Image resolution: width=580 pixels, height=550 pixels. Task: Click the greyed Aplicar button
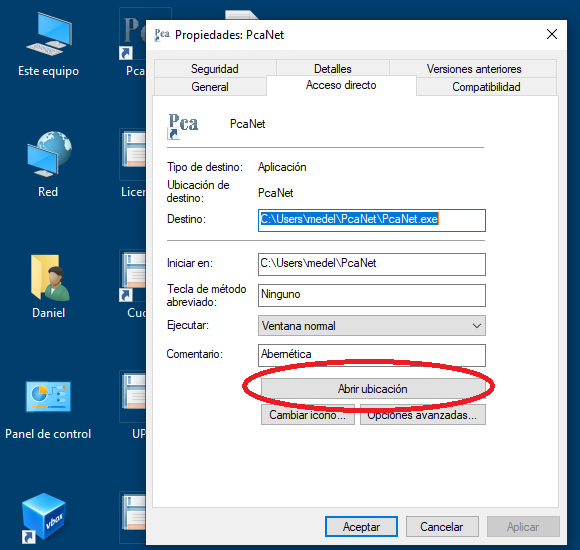pos(523,526)
